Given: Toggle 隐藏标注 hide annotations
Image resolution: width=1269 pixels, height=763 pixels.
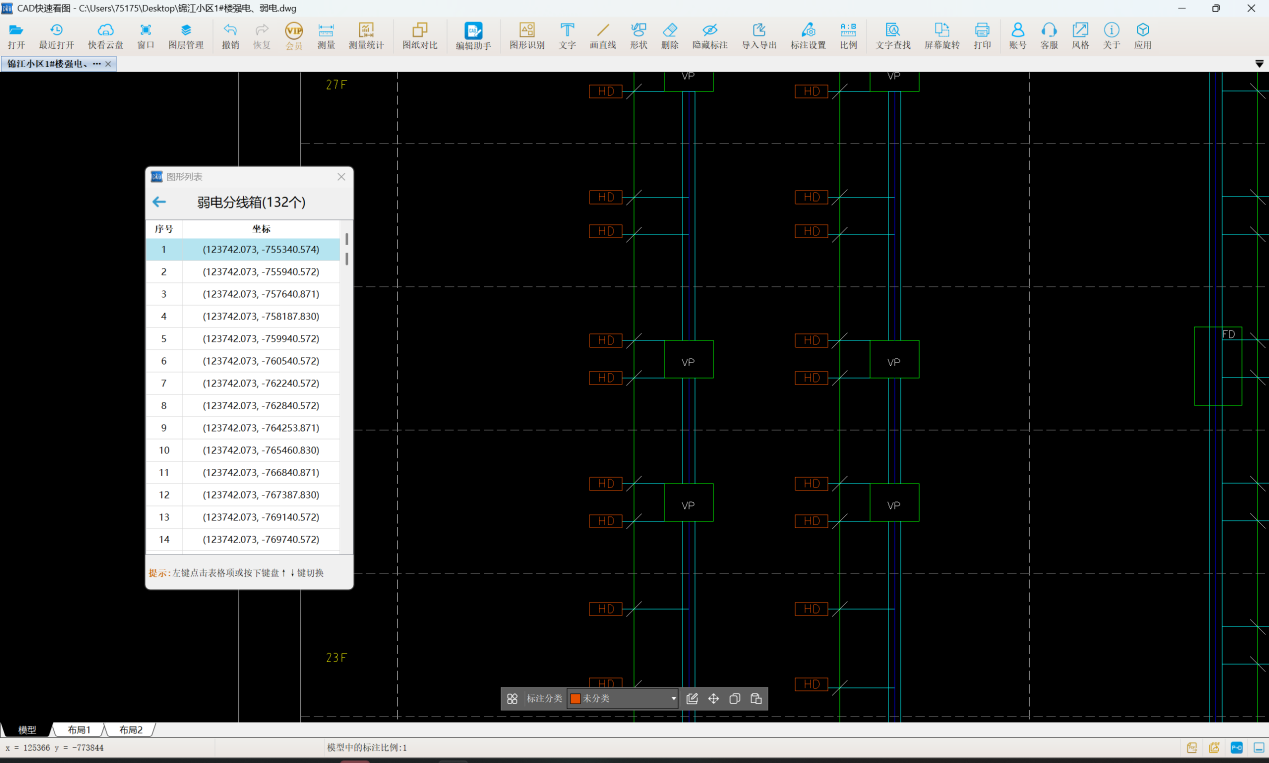Looking at the screenshot, I should 710,36.
